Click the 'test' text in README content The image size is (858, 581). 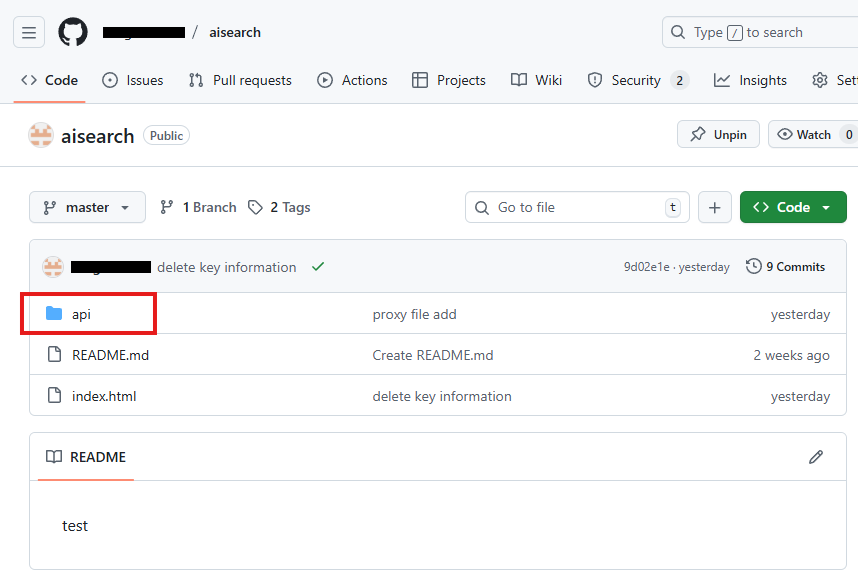click(x=75, y=526)
